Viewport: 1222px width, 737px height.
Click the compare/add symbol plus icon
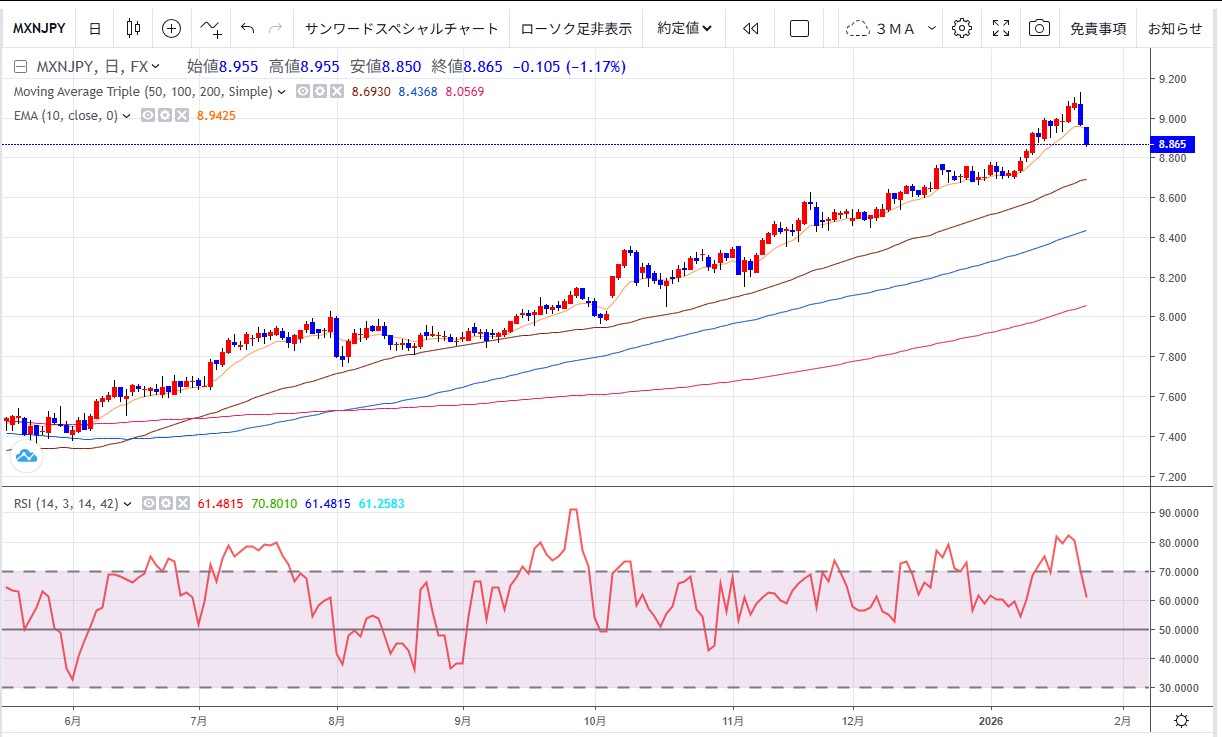tap(172, 28)
